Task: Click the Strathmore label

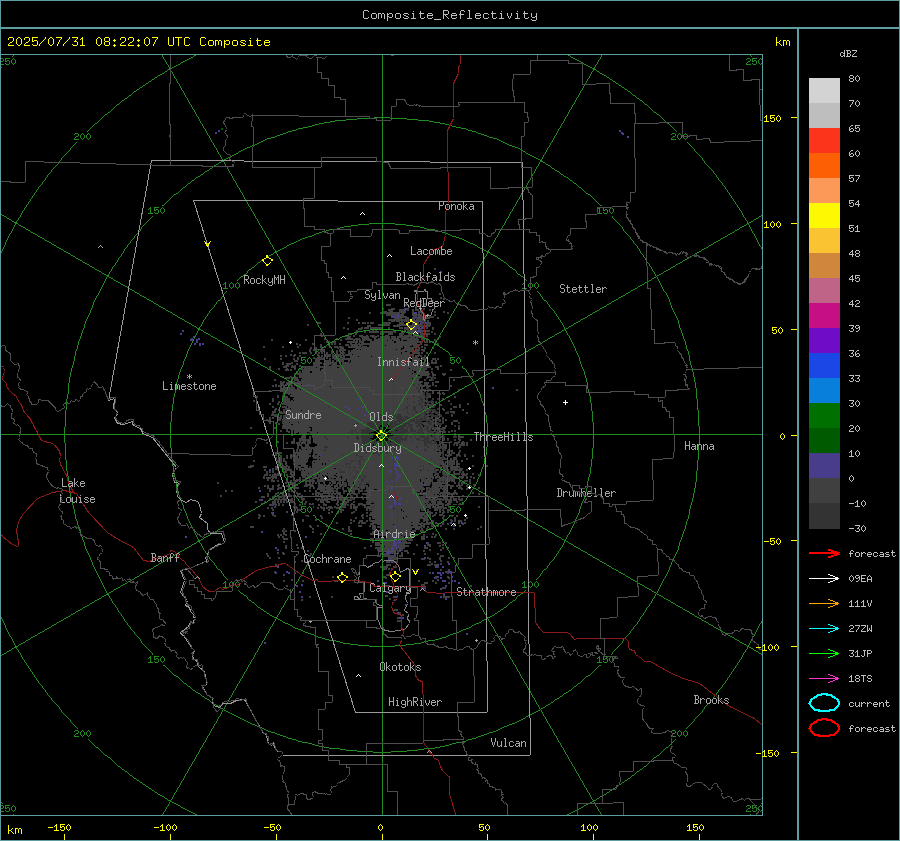Action: pyautogui.click(x=486, y=592)
